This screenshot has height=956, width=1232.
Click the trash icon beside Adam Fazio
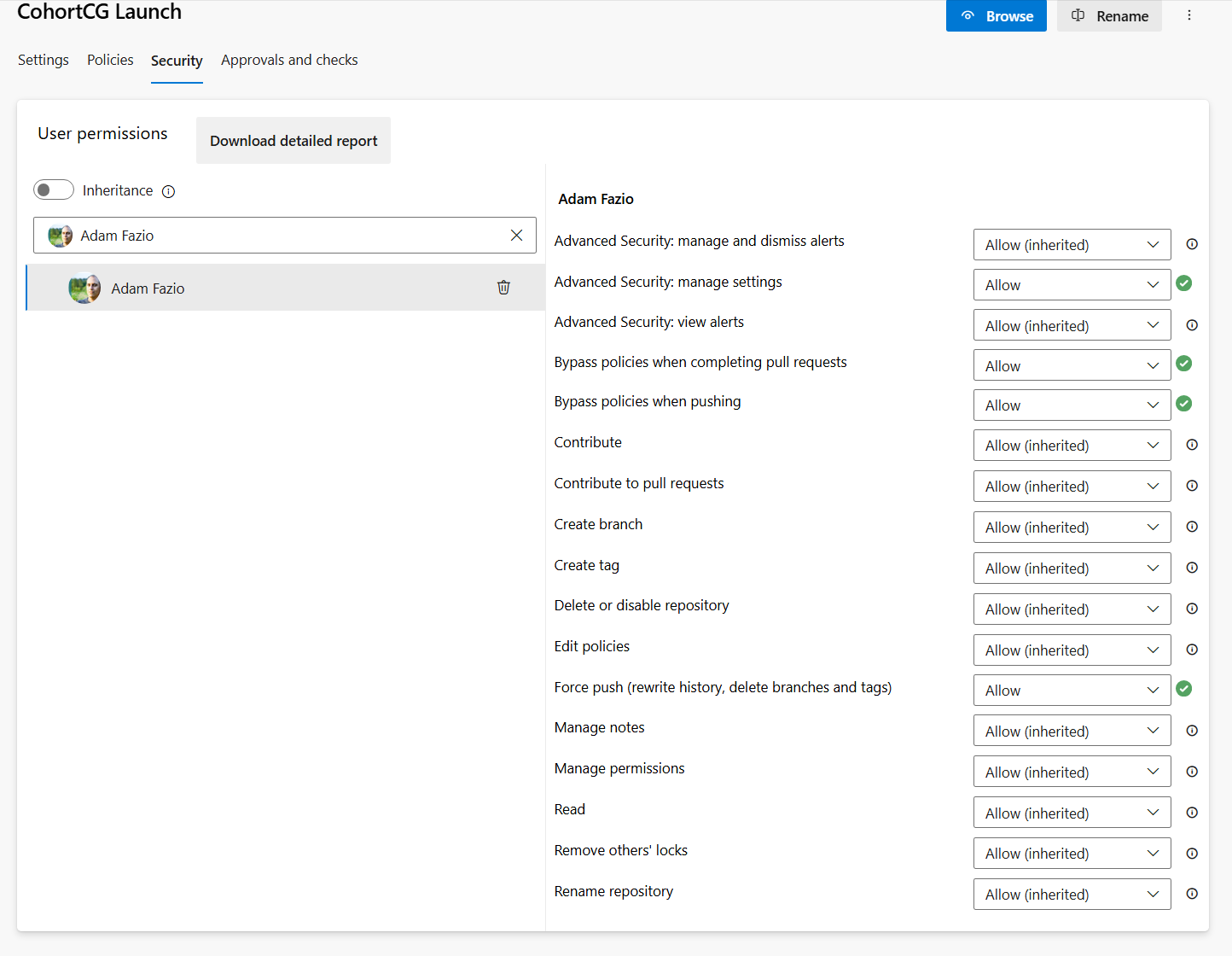click(x=503, y=288)
